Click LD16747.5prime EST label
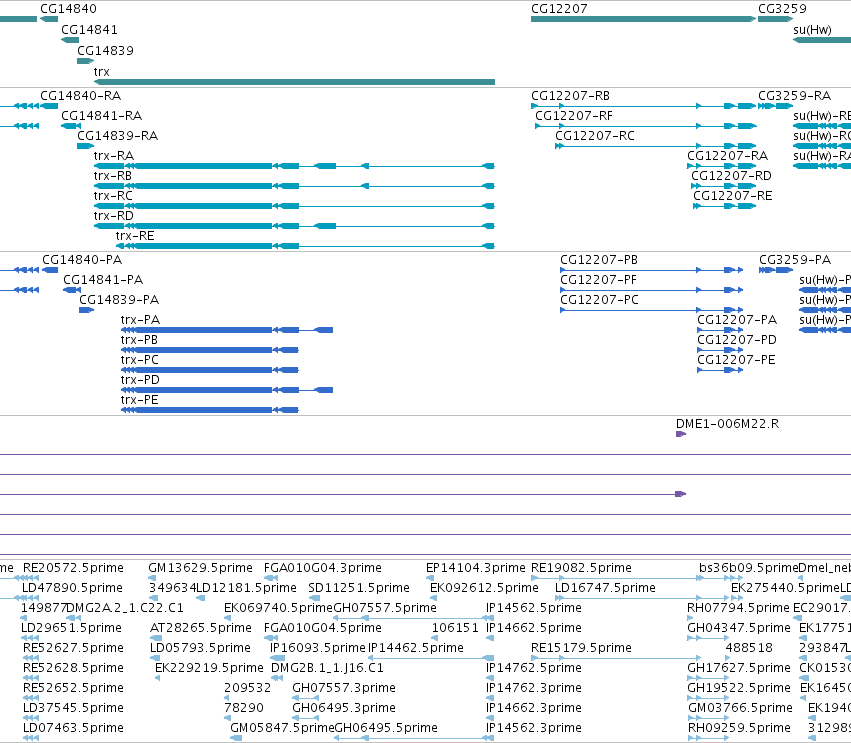This screenshot has height=743, width=851. point(605,588)
